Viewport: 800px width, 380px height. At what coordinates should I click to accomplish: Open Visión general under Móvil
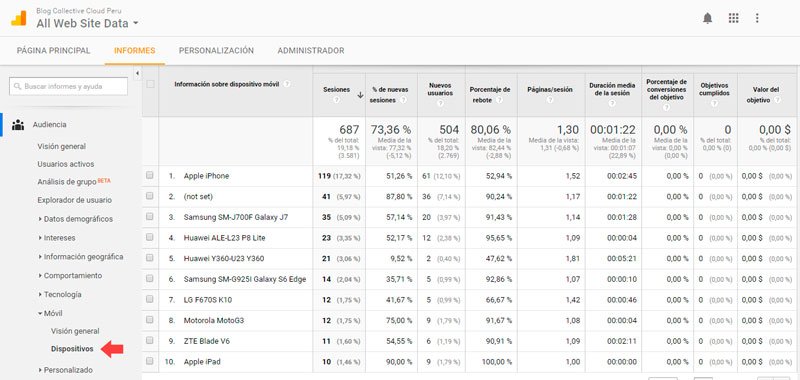point(75,331)
